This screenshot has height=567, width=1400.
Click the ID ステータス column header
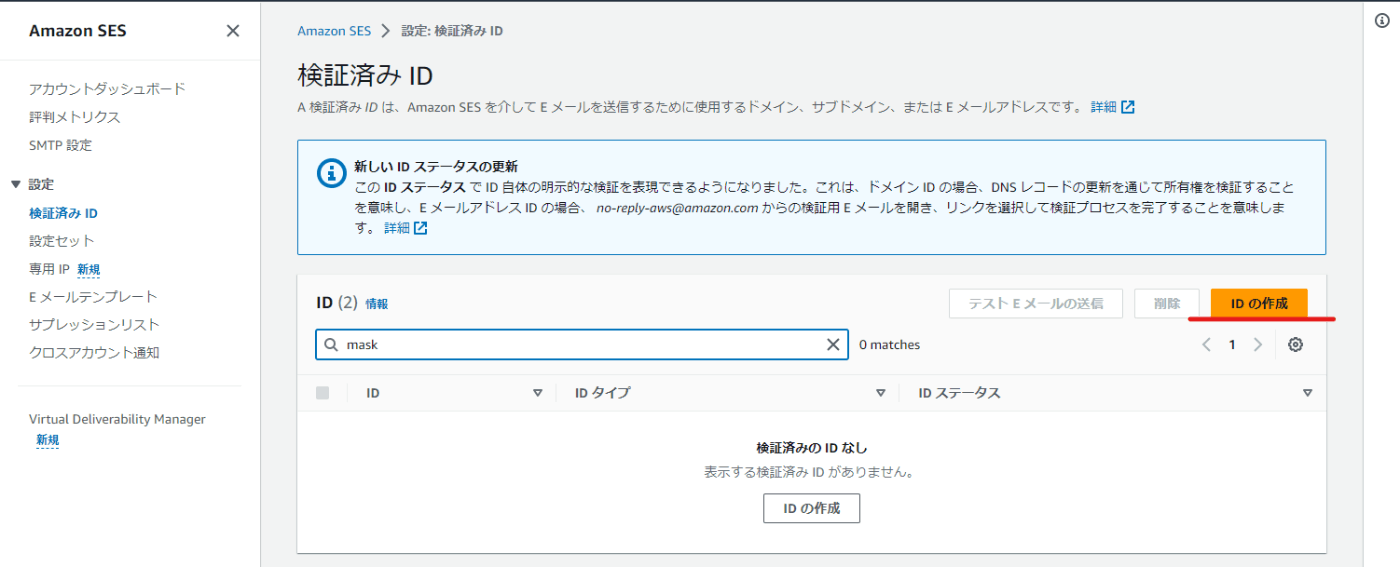pos(959,393)
